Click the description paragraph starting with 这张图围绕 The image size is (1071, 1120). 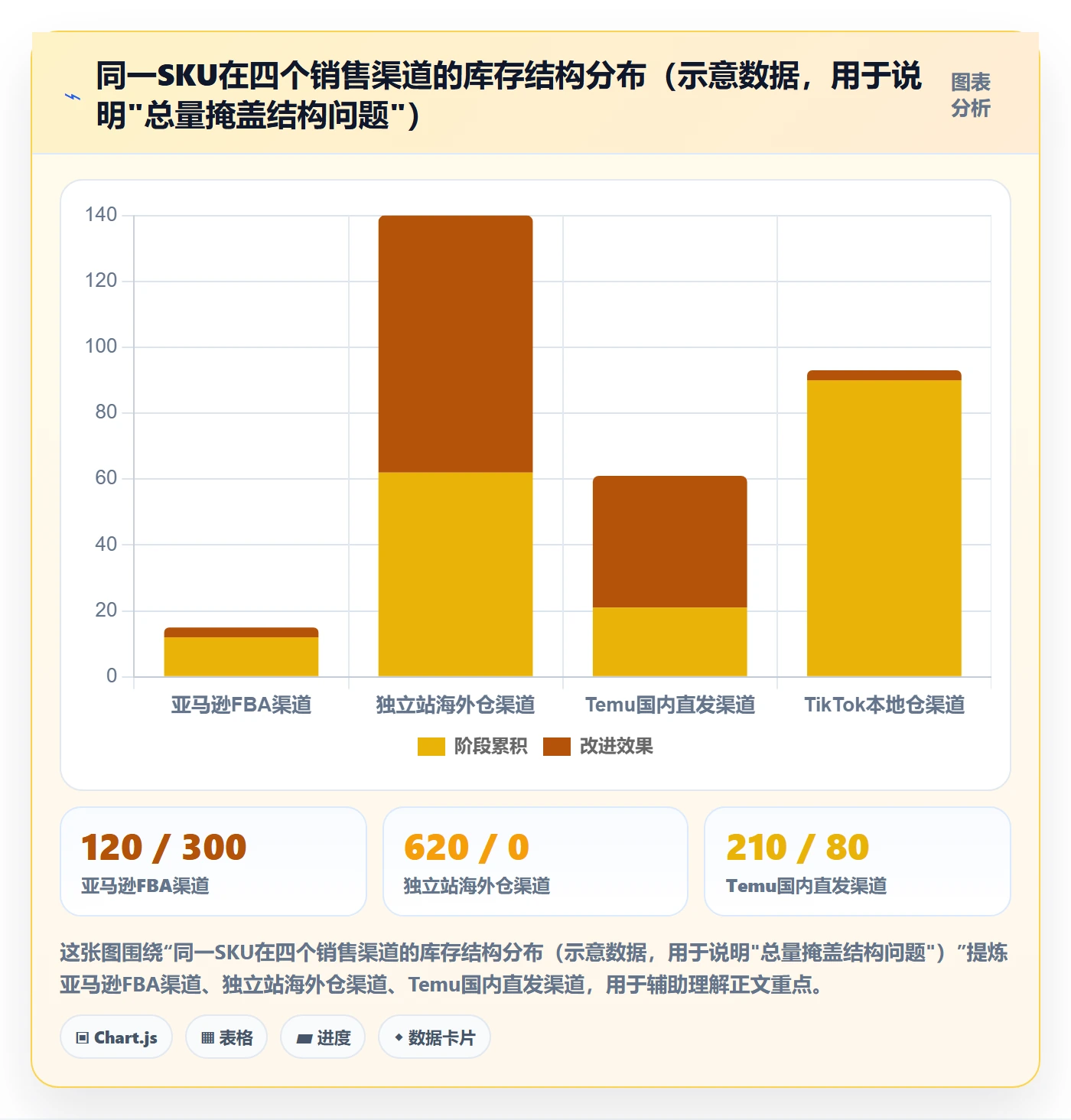tap(534, 969)
